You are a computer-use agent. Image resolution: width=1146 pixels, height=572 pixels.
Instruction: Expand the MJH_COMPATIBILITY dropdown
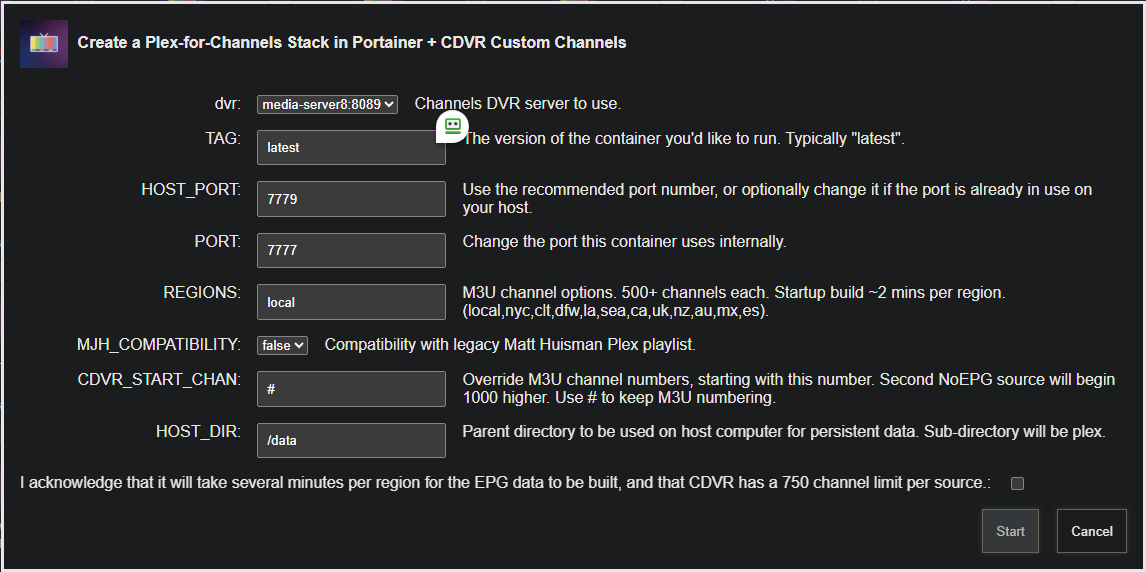[282, 345]
